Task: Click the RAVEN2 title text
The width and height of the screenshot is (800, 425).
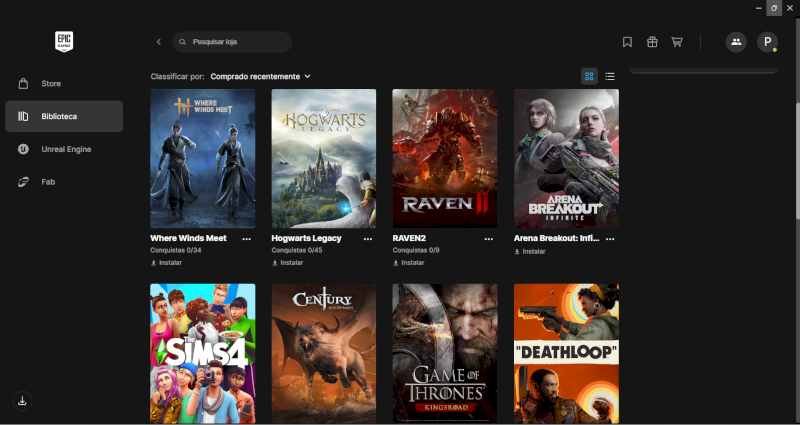Action: pyautogui.click(x=409, y=238)
